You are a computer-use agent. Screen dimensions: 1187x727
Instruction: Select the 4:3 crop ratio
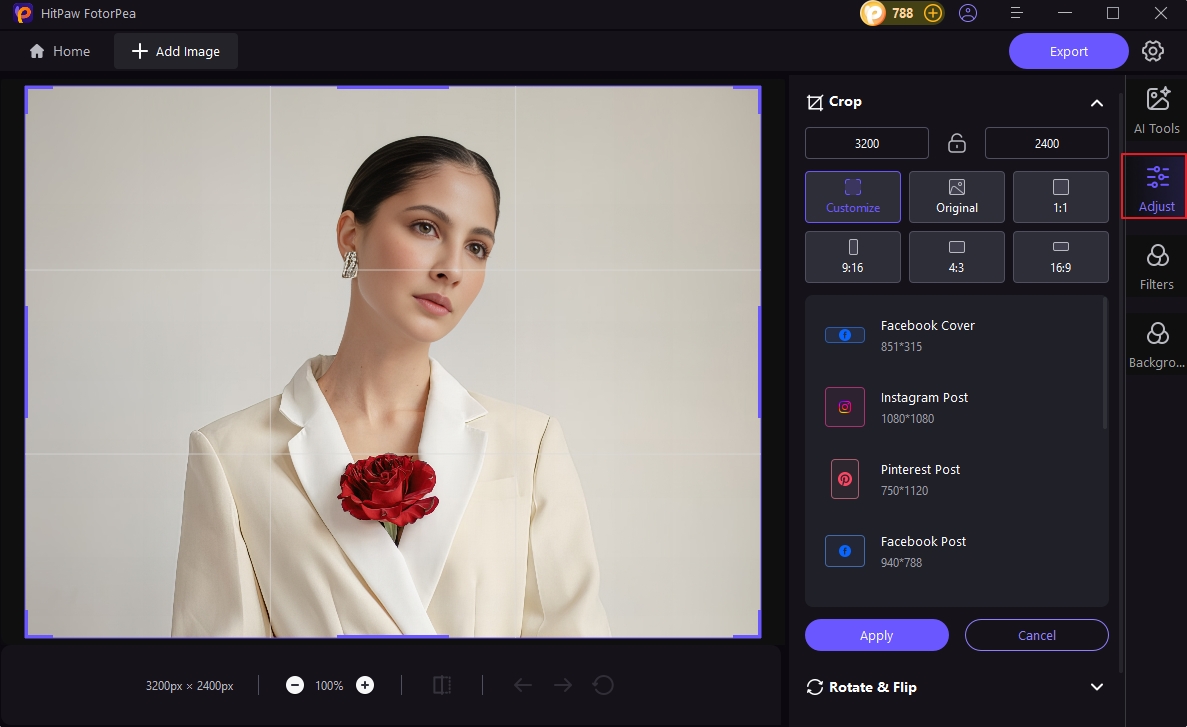(956, 257)
